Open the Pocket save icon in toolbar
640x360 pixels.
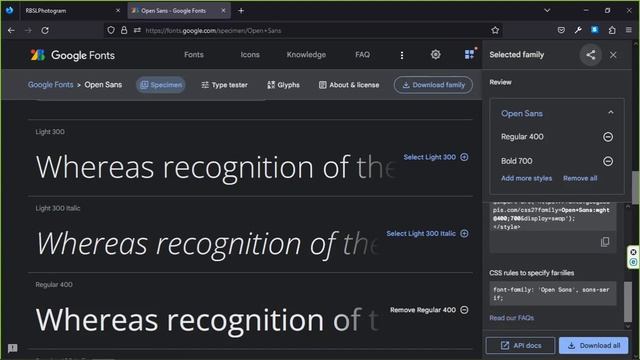tap(561, 30)
